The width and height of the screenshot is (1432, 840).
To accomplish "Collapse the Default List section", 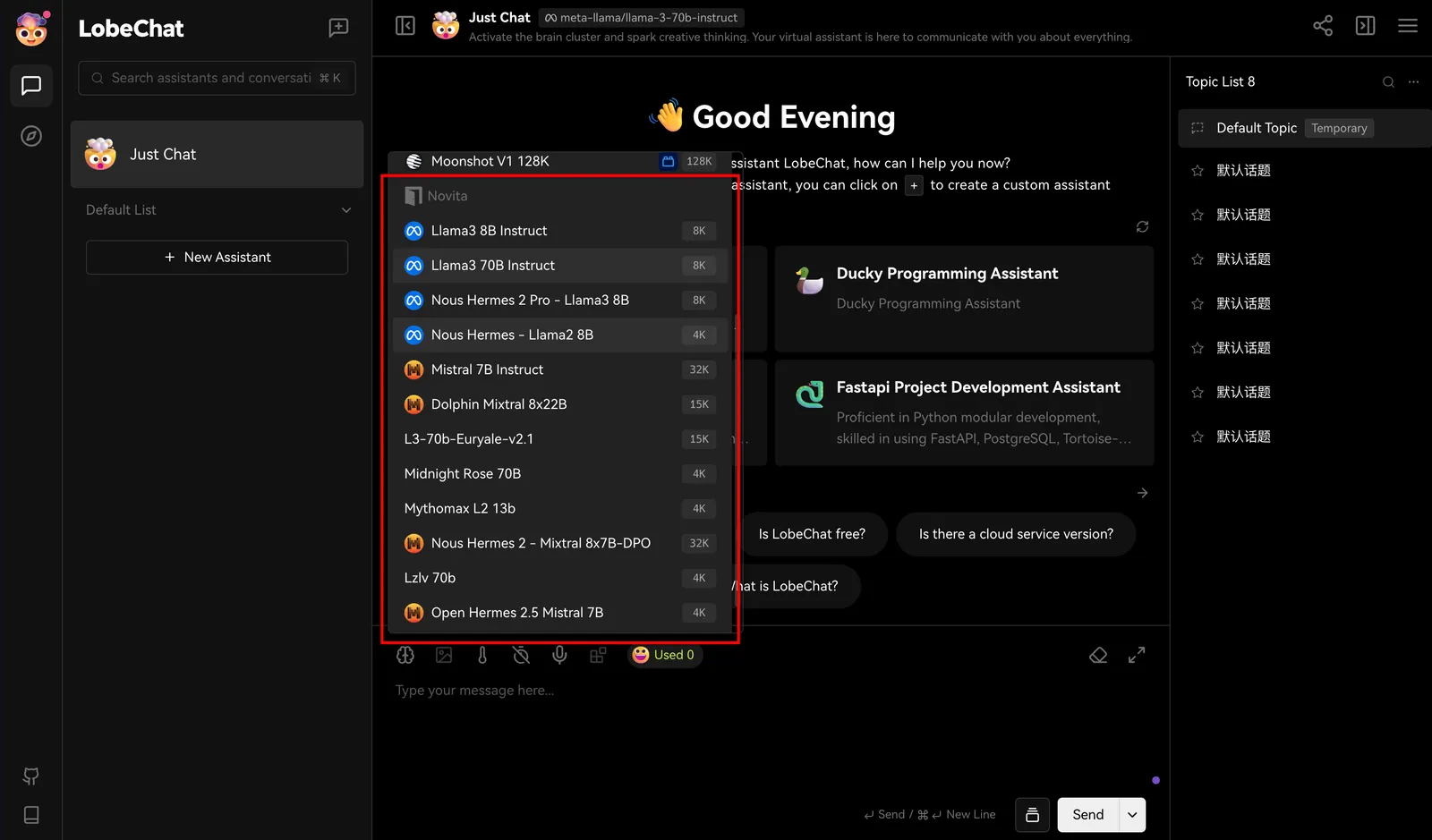I will (x=346, y=210).
